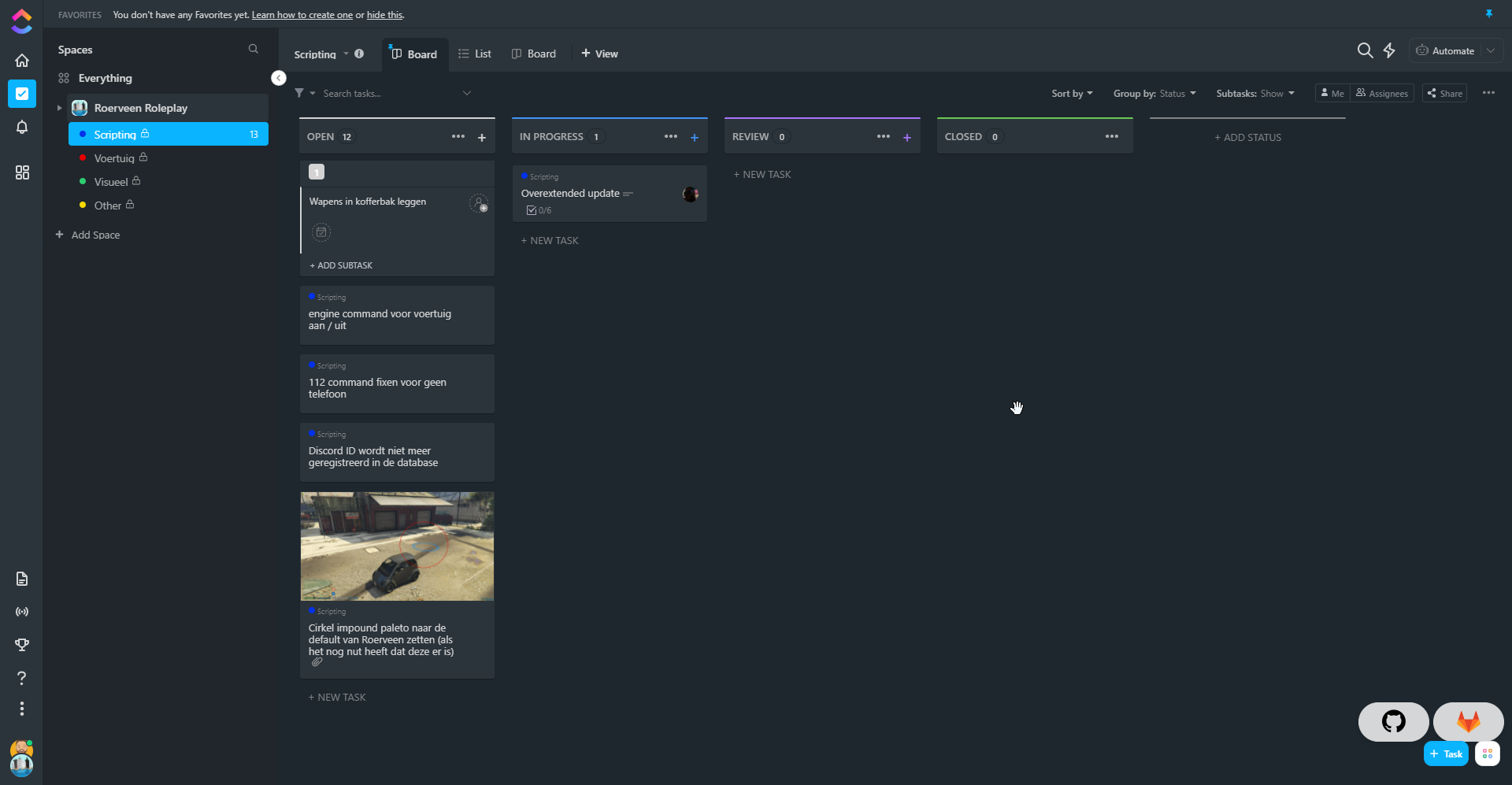Click the GitHub integration button
The height and width of the screenshot is (785, 1512).
point(1393,721)
